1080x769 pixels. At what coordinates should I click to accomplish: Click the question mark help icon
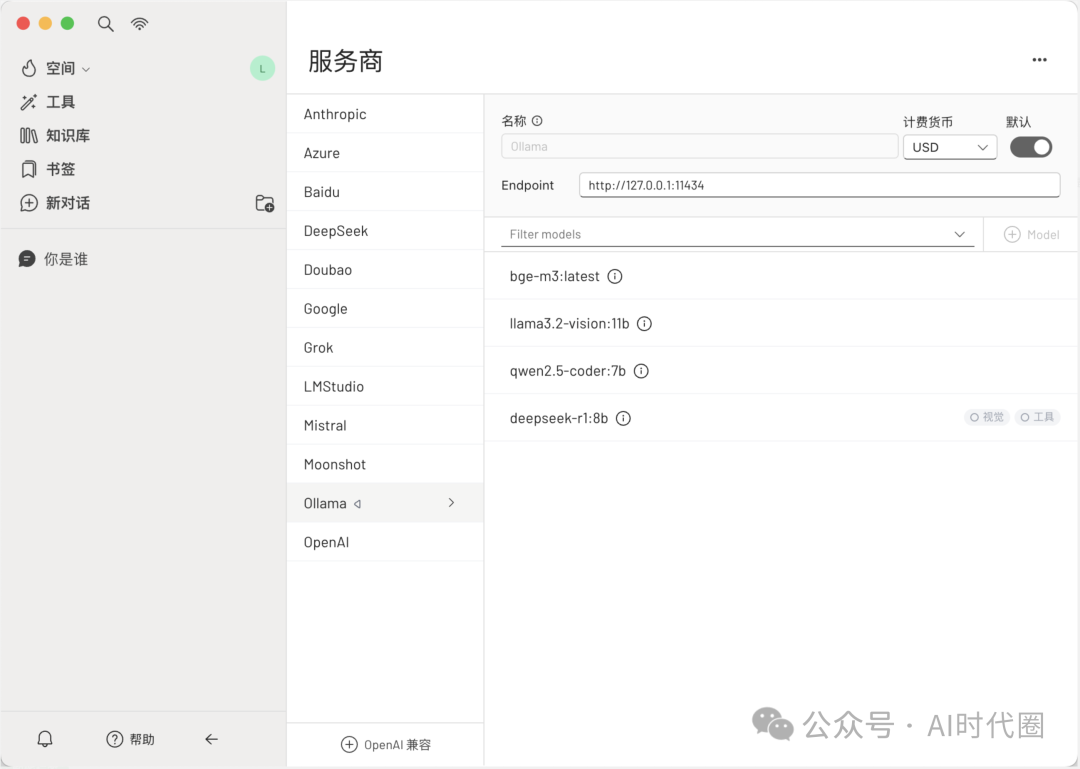pyautogui.click(x=114, y=739)
